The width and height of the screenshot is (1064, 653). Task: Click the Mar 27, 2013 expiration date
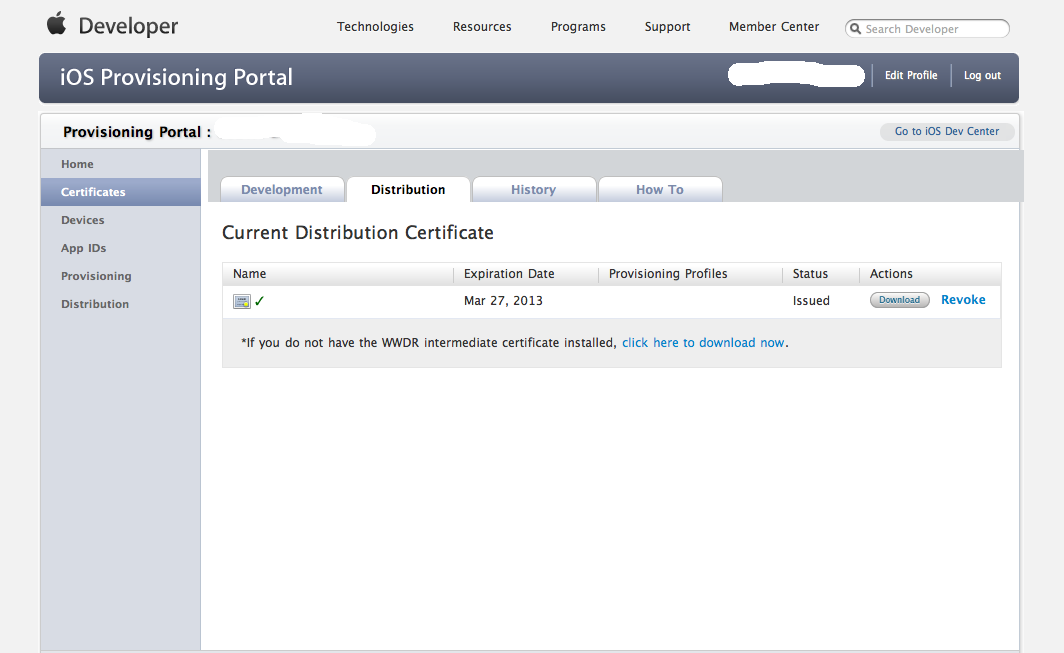coord(503,301)
